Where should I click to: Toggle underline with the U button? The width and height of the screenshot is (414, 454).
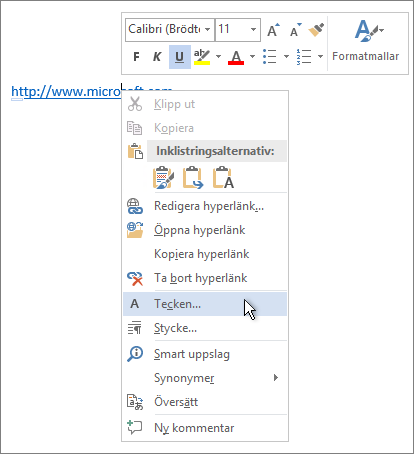click(180, 57)
